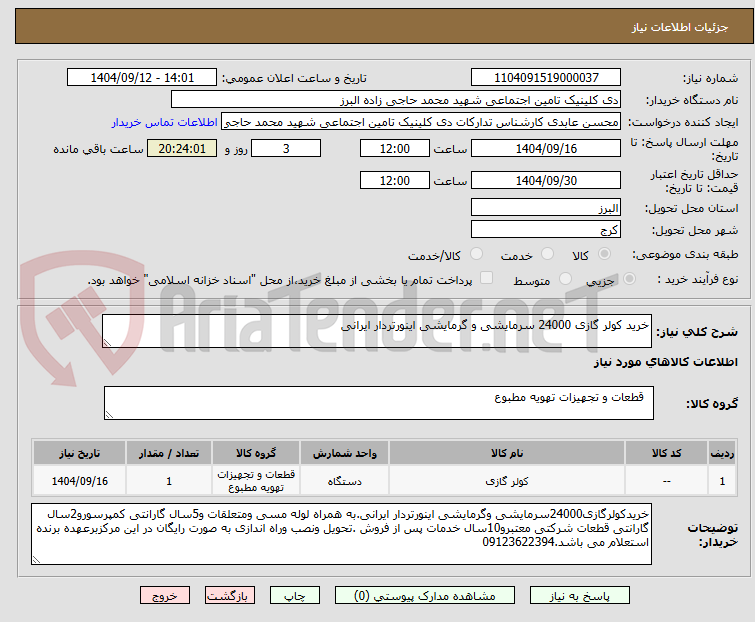Toggle Islamic treasury documents payment checkbox
The image size is (755, 622).
pyautogui.click(x=487, y=278)
